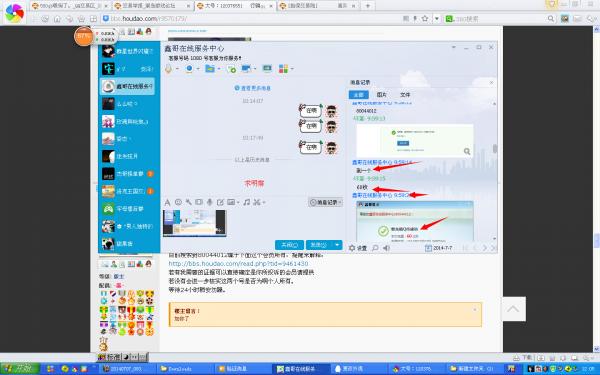Viewport: 600px width, 375px height.
Task: Expand the send picture dropdown arrow
Action: 238,202
